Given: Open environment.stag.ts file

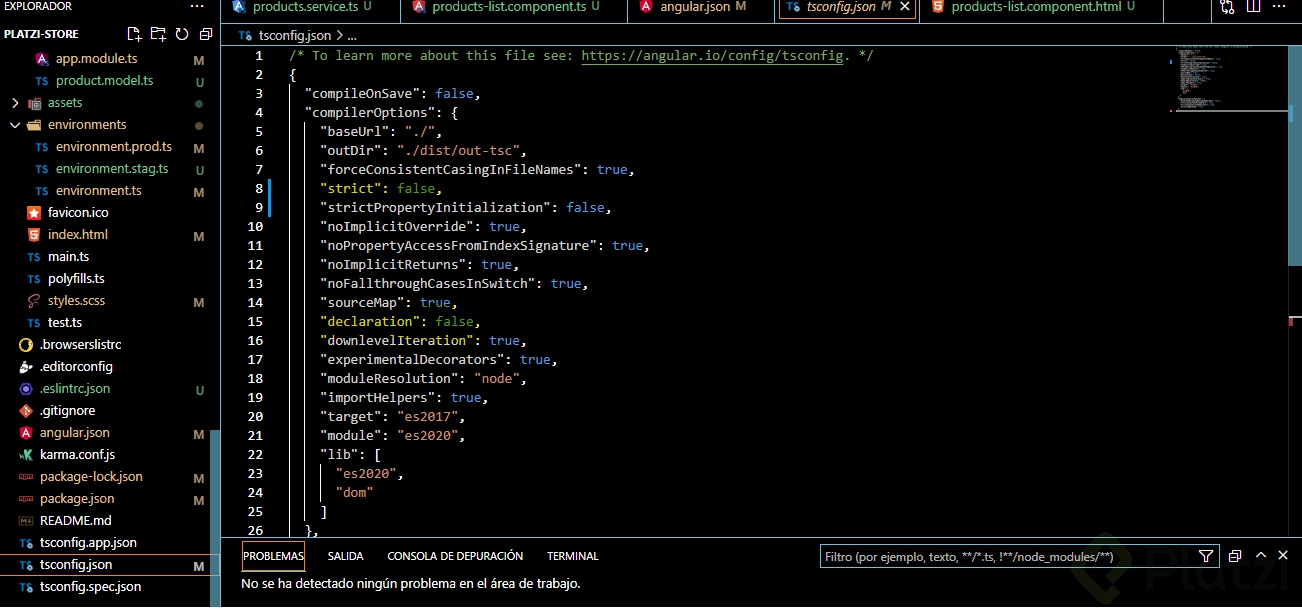Looking at the screenshot, I should click(112, 169).
